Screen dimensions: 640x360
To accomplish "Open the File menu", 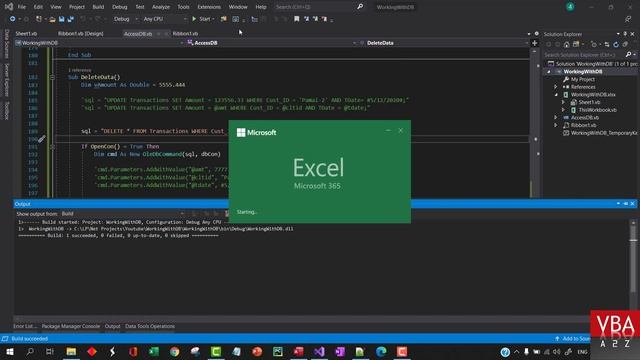I will click(22, 7).
